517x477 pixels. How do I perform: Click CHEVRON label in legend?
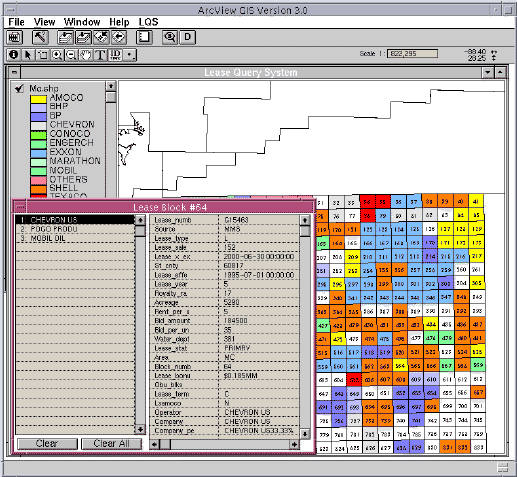tap(72, 125)
